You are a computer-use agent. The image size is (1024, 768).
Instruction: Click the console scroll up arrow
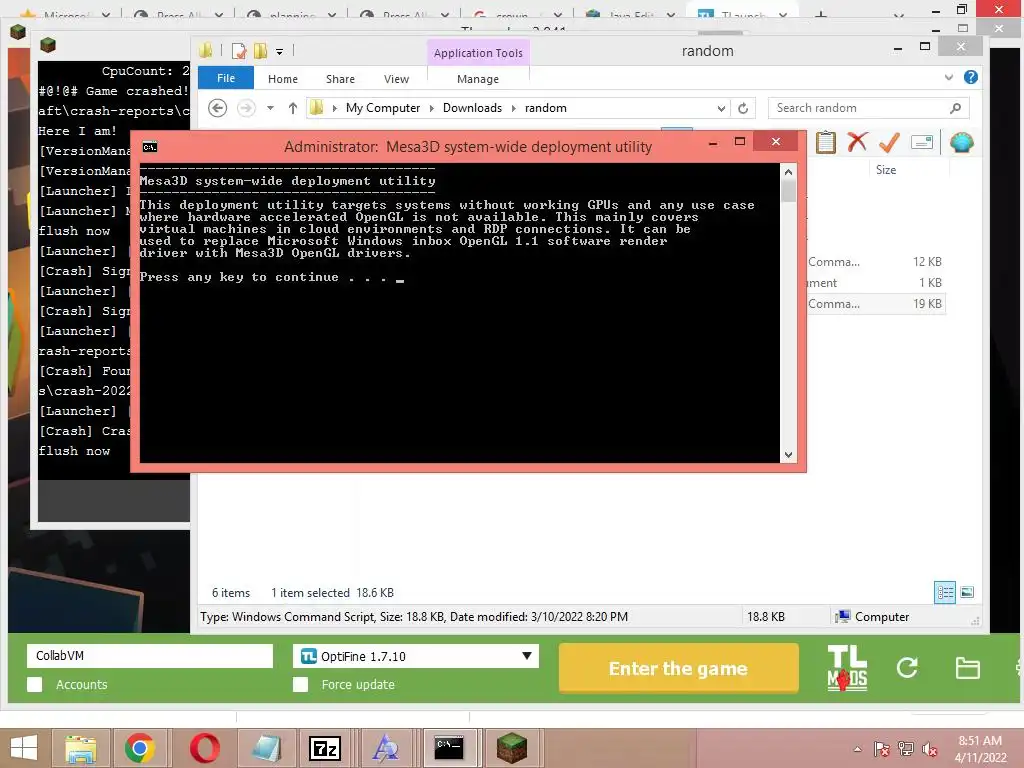pyautogui.click(x=788, y=172)
